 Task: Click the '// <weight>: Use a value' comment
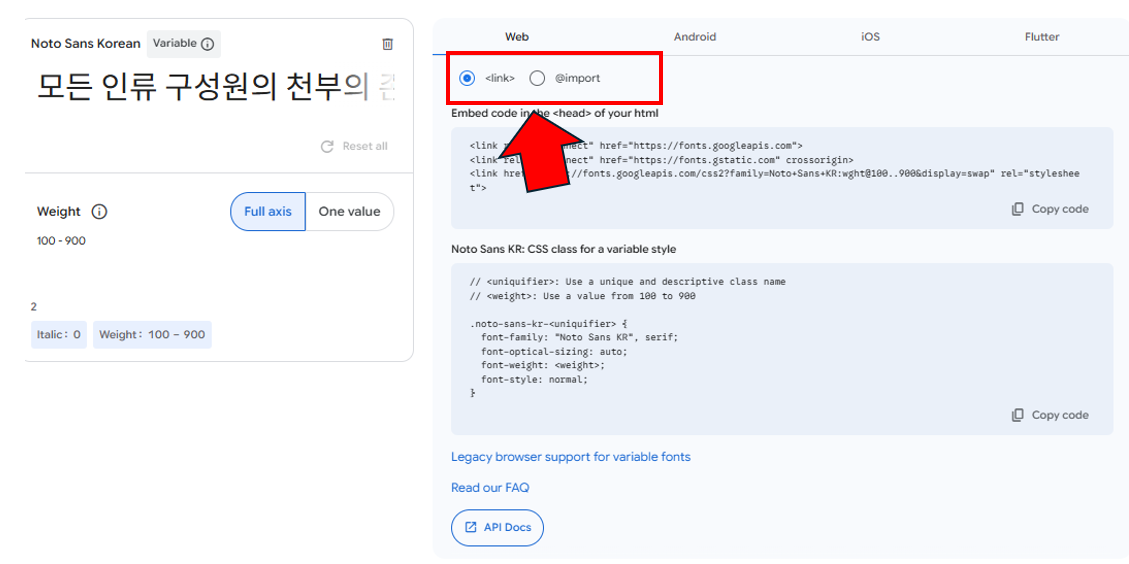583,295
